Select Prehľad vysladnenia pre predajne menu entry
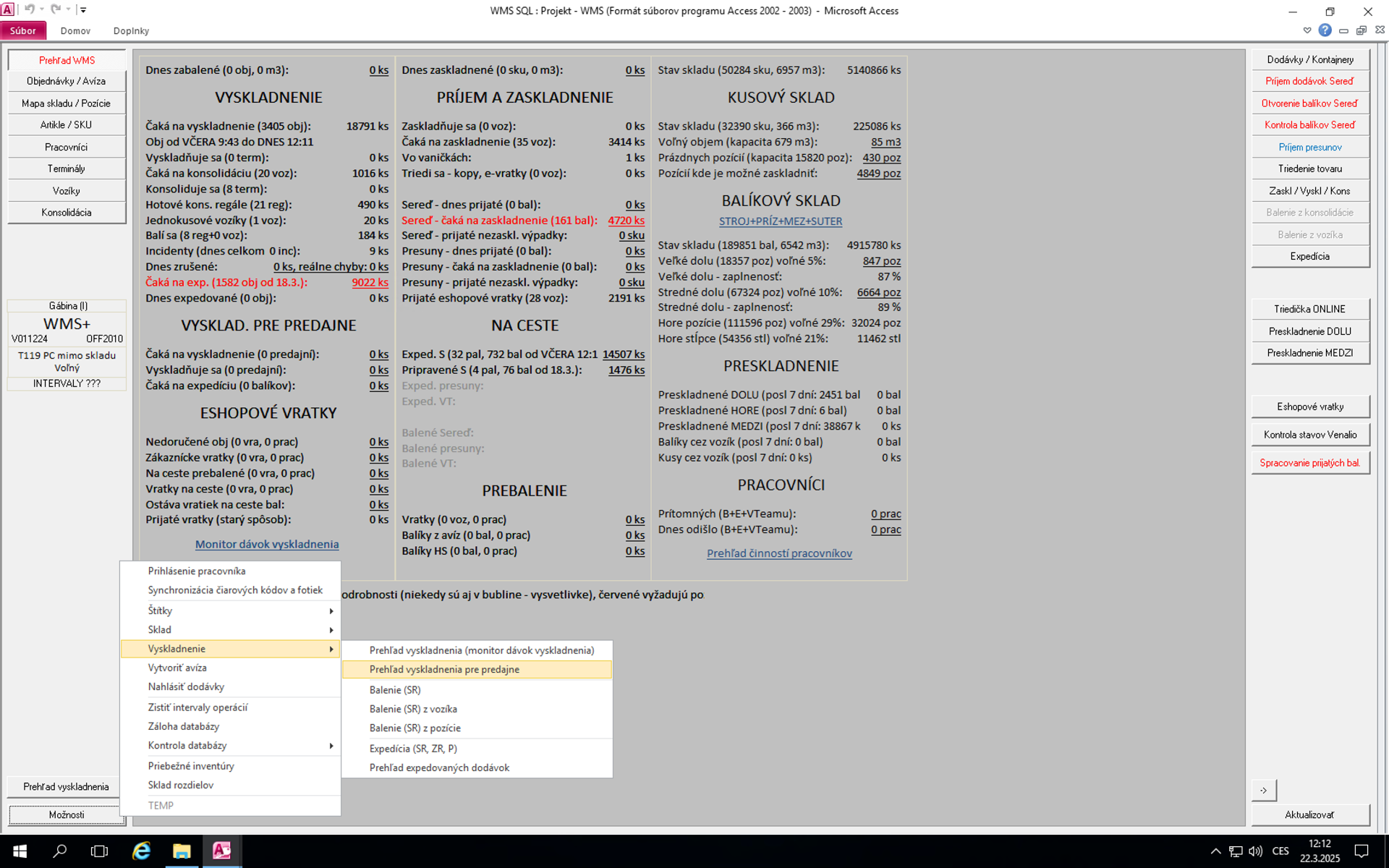Image resolution: width=1389 pixels, height=868 pixels. click(x=444, y=669)
